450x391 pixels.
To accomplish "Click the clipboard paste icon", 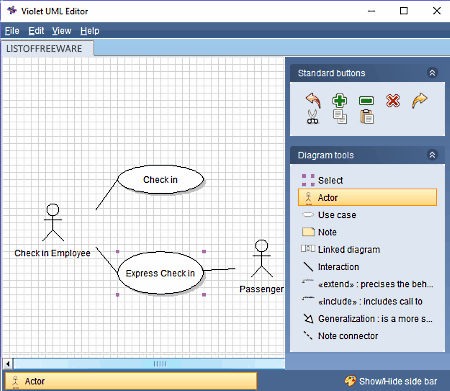I will point(367,117).
